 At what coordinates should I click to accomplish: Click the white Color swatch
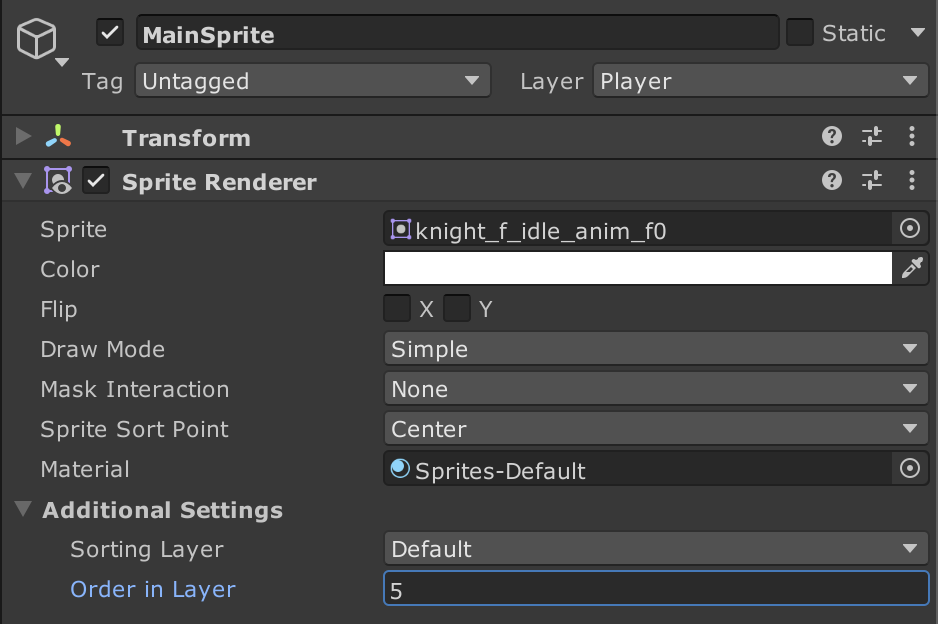pos(638,268)
